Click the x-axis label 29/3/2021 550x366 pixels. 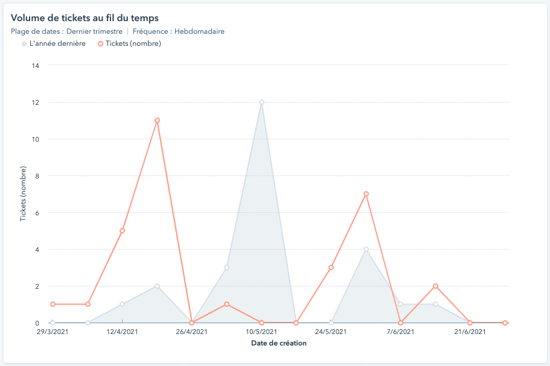[53, 332]
